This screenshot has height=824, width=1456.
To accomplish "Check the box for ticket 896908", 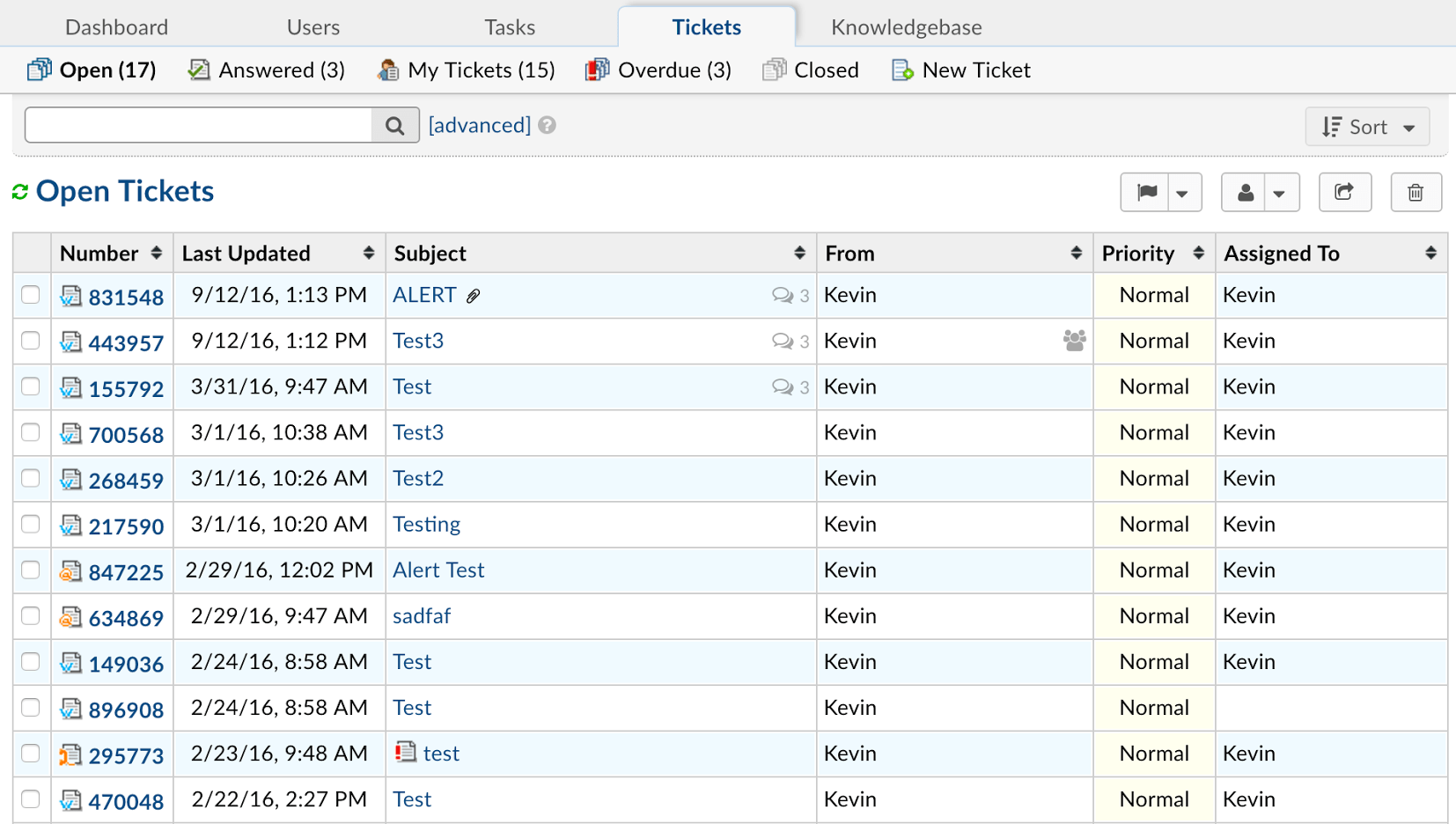I will click(x=31, y=707).
